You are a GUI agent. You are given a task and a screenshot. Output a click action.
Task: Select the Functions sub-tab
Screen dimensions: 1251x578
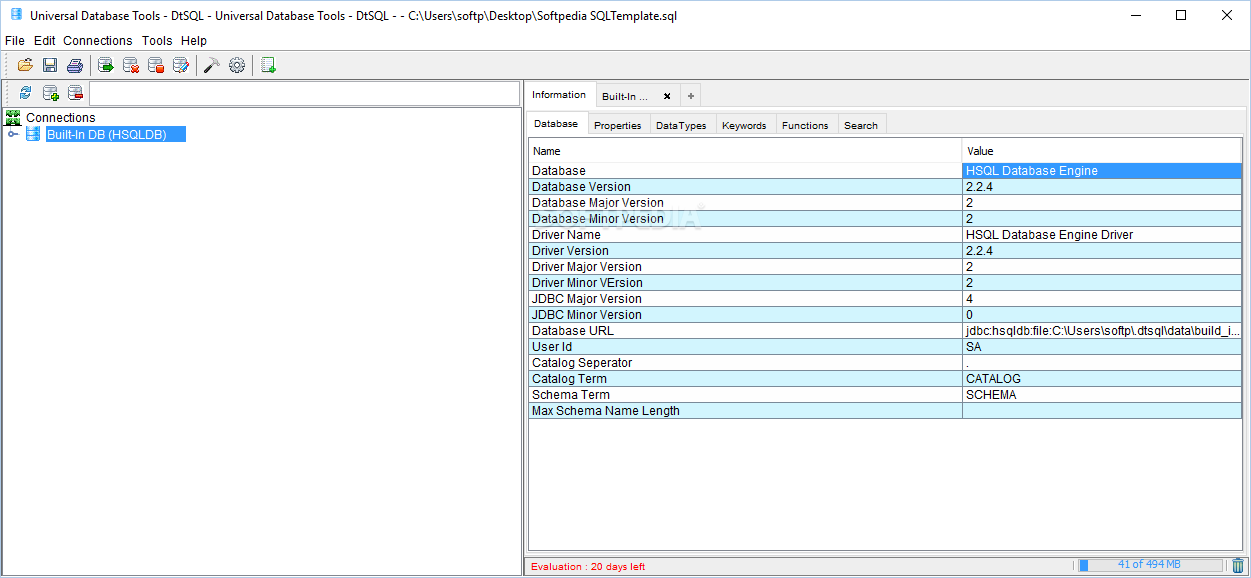point(805,125)
